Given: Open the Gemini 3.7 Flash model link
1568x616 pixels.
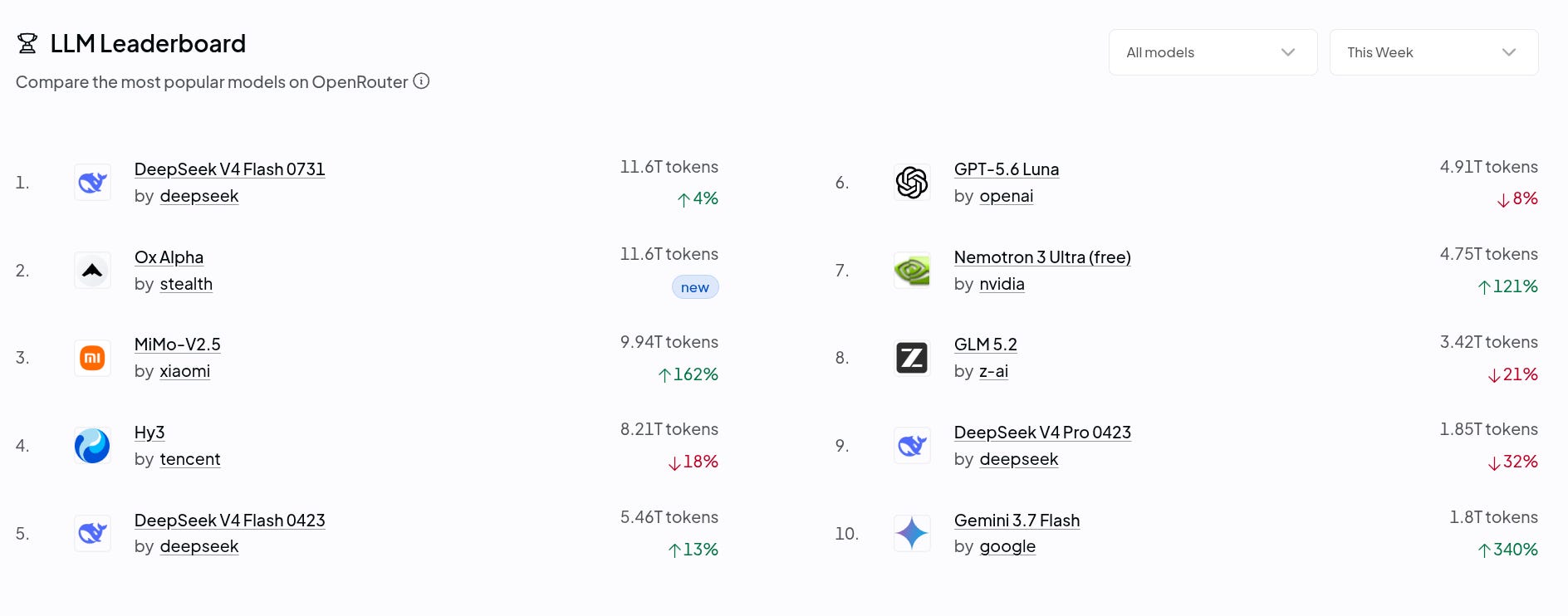Looking at the screenshot, I should 1017,521.
